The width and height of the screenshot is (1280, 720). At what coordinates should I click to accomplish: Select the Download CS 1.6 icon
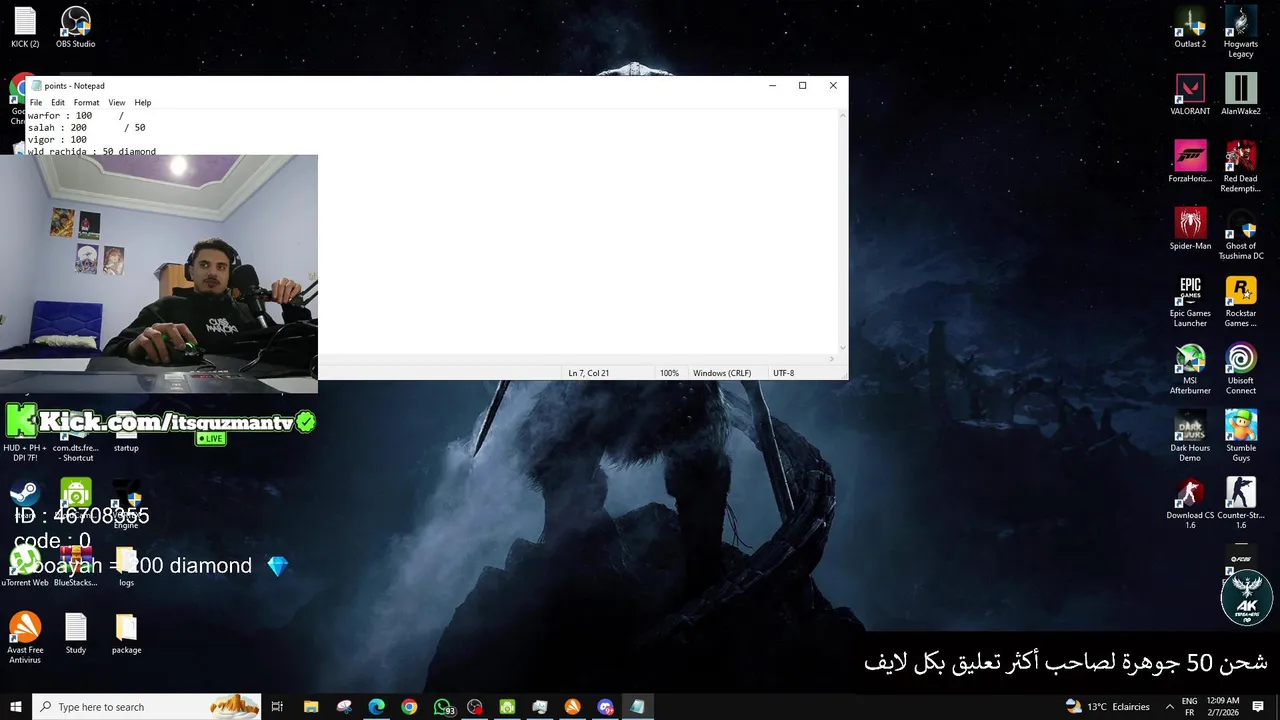(1190, 502)
